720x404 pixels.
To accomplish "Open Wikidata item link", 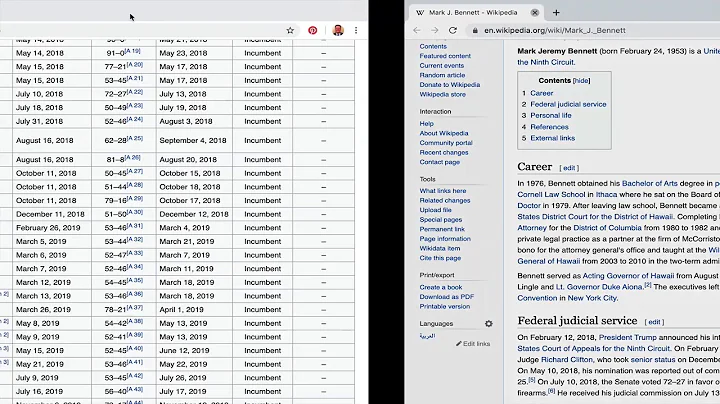I will (x=439, y=248).
